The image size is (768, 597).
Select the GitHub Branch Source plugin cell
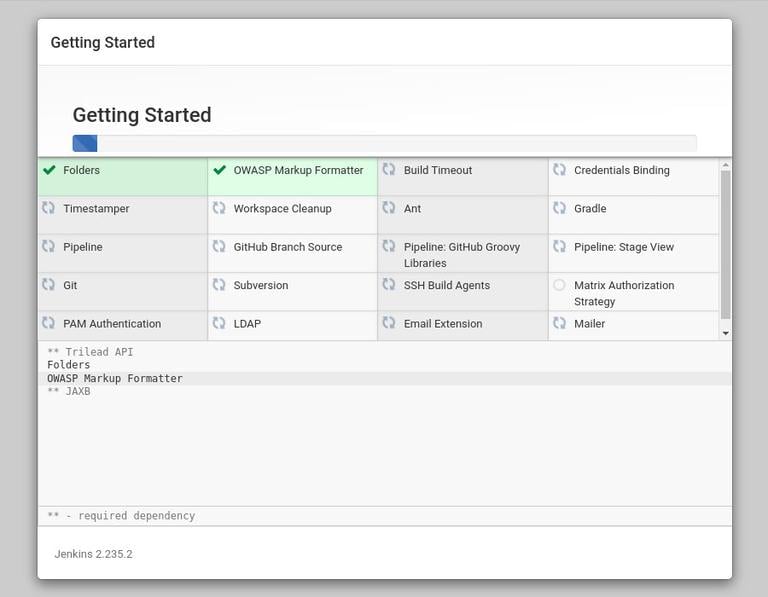(x=292, y=253)
